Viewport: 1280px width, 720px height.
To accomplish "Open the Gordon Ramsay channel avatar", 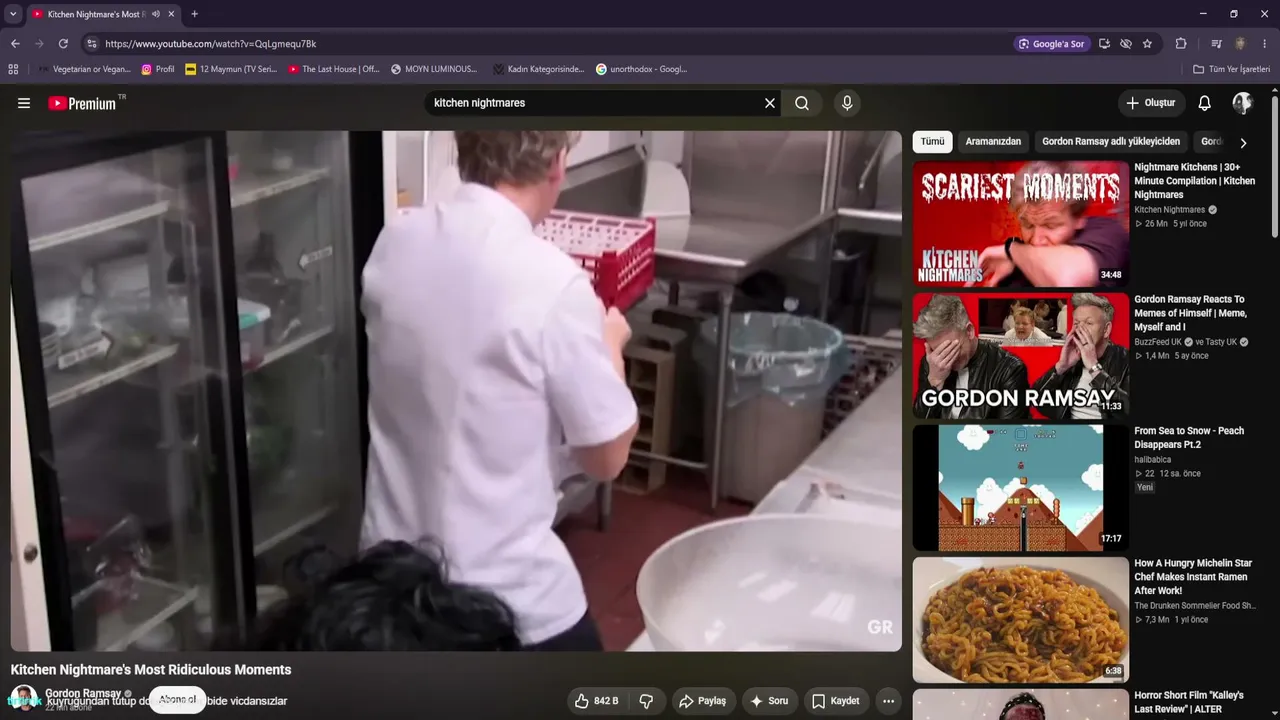I will click(24, 699).
